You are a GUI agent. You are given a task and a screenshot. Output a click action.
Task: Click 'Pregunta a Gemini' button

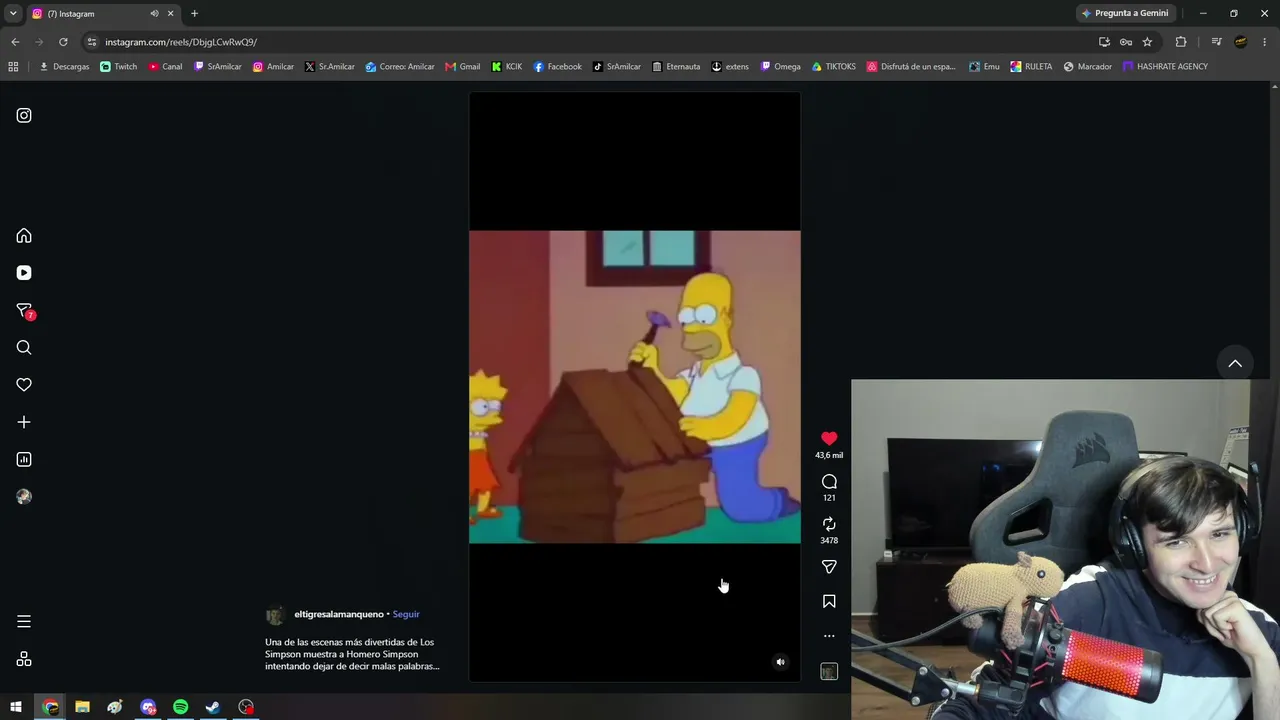[1125, 13]
